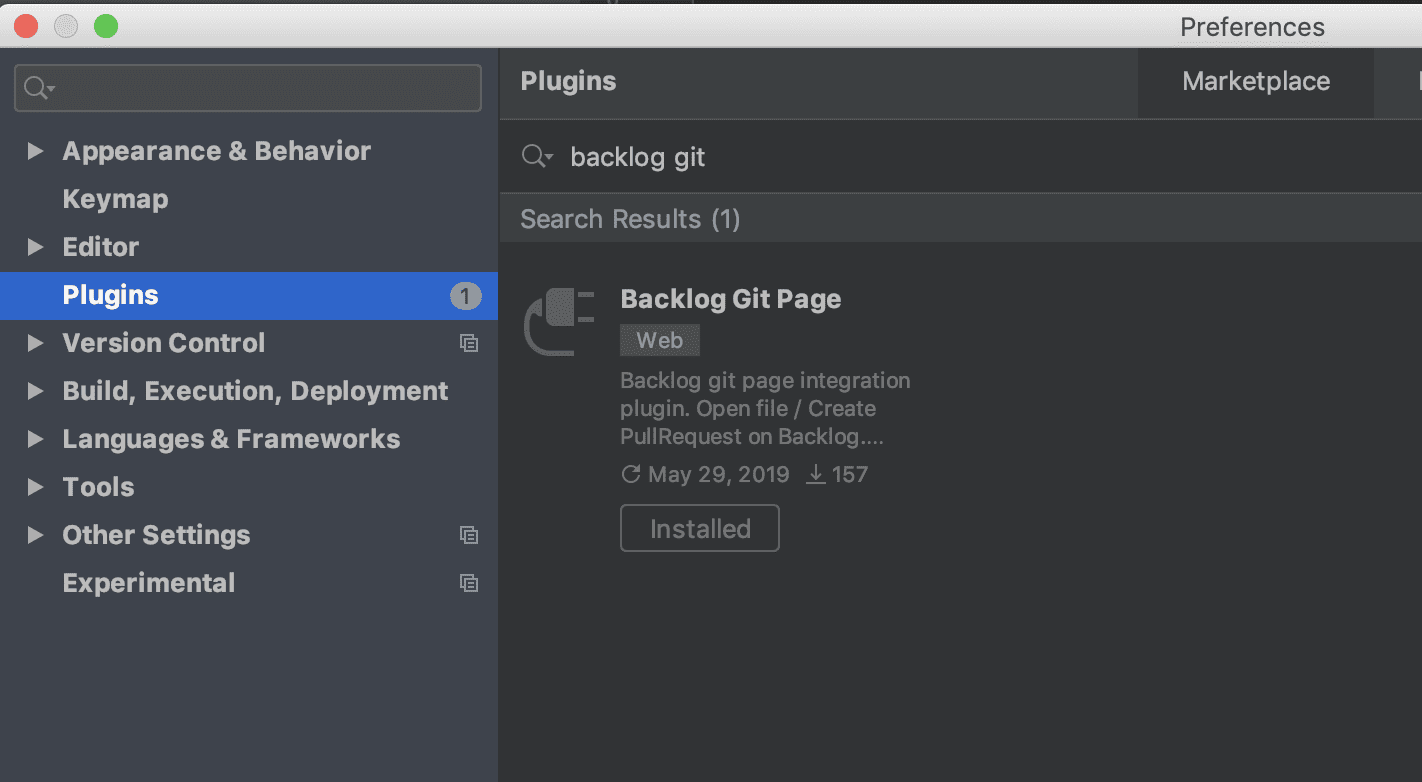Click the update date icon near May 29, 2019
Viewport: 1422px width, 782px height.
tap(631, 474)
